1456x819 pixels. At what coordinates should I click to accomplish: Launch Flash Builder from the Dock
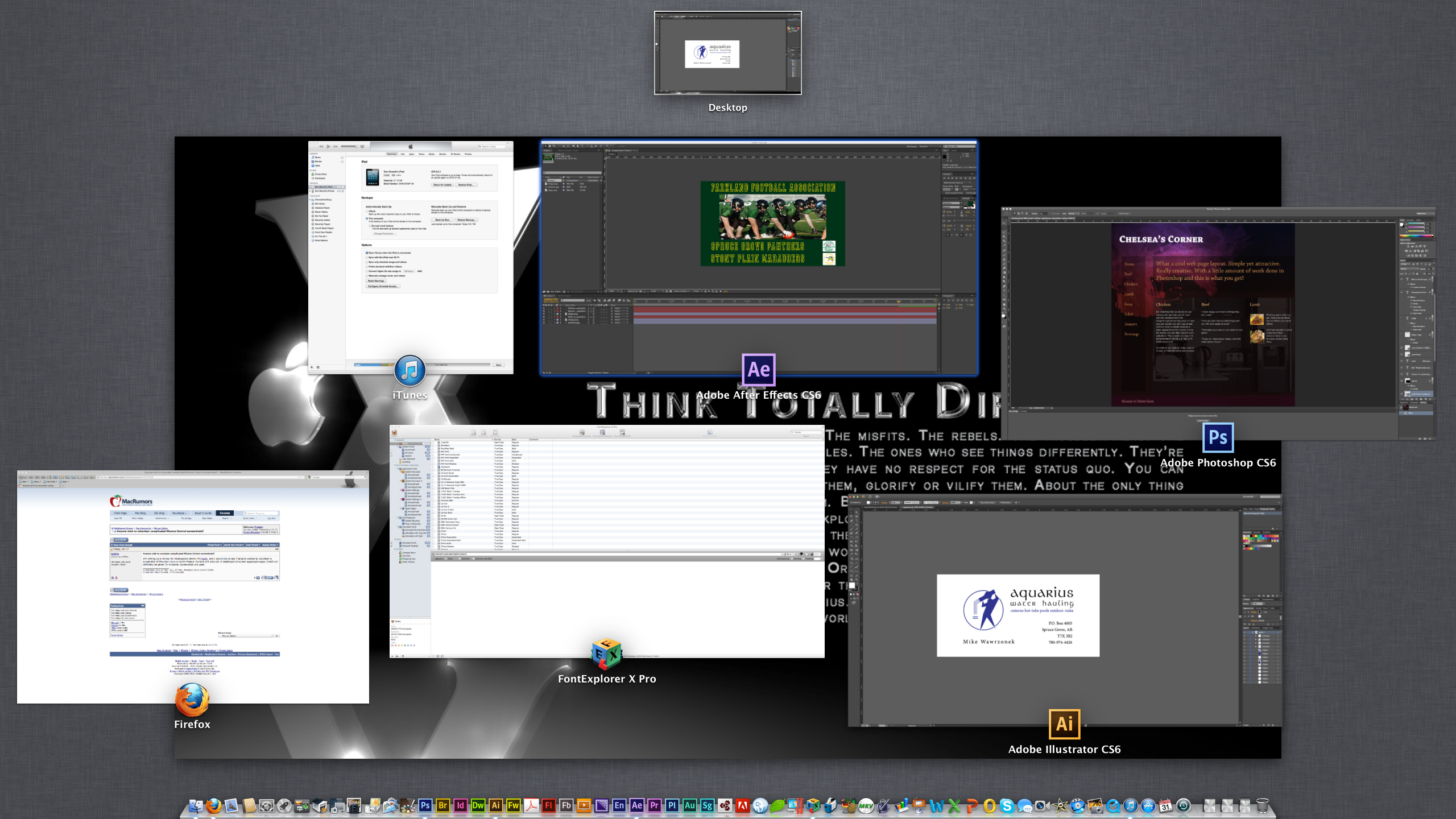coord(566,805)
